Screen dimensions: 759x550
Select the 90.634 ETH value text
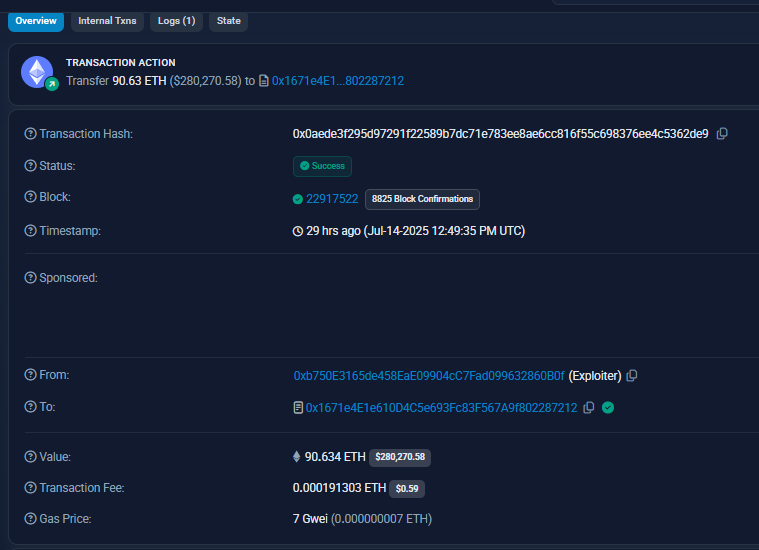pos(335,457)
